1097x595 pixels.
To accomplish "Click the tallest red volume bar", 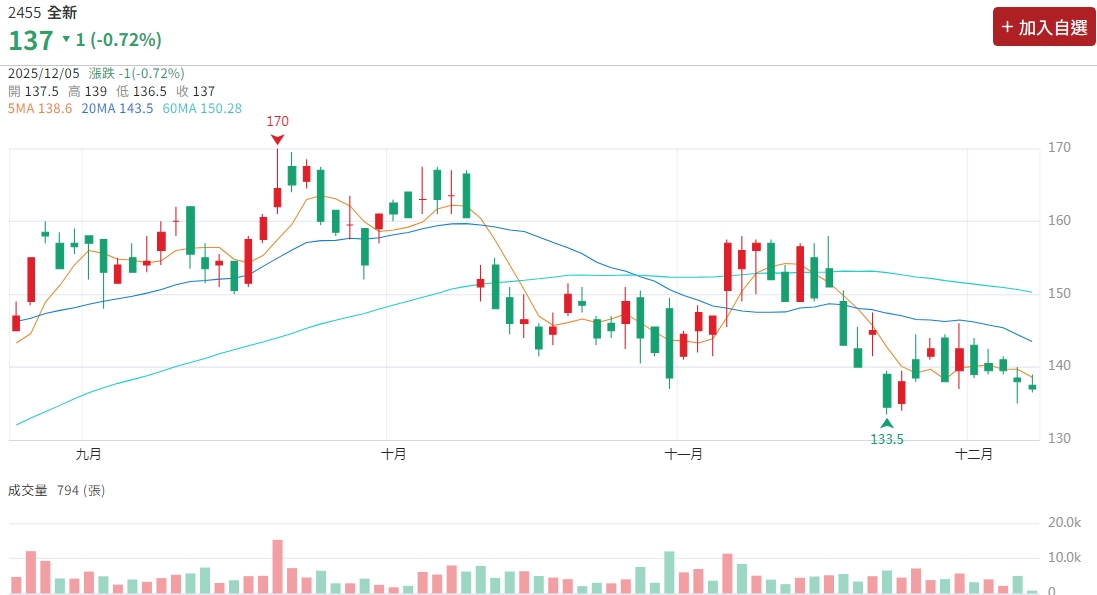I will 277,567.
